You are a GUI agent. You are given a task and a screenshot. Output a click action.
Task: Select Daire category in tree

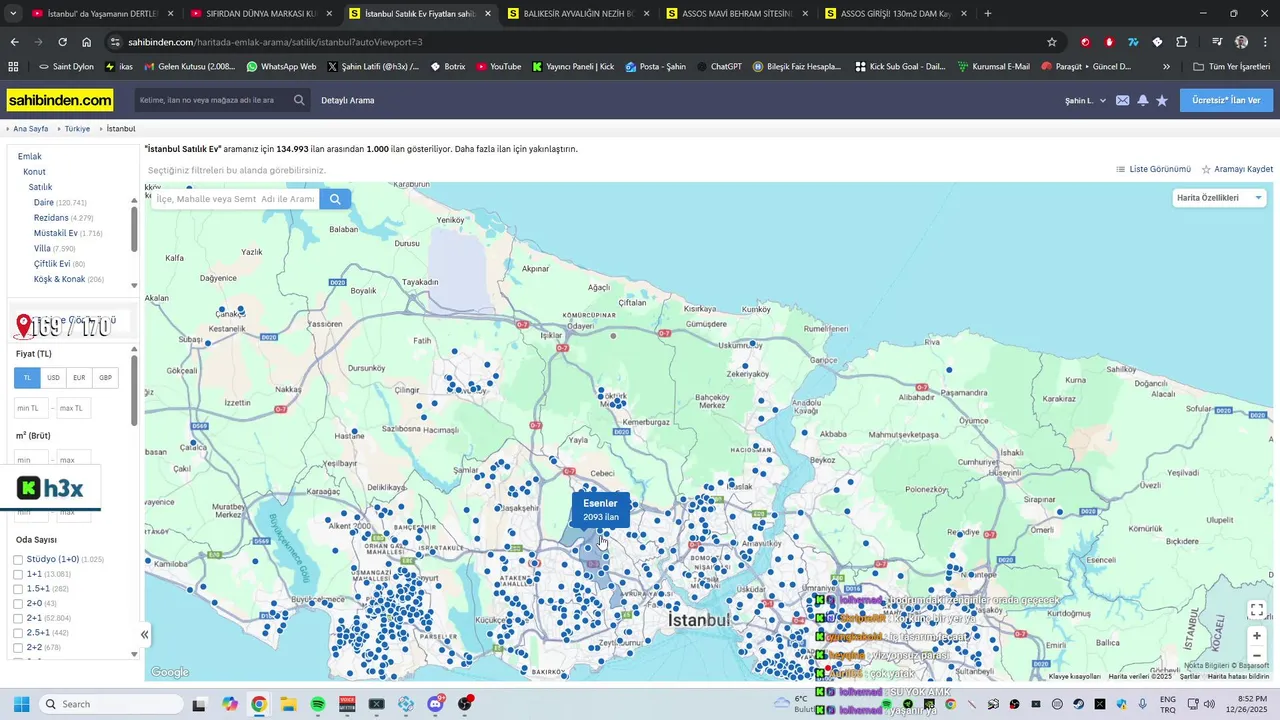[44, 202]
